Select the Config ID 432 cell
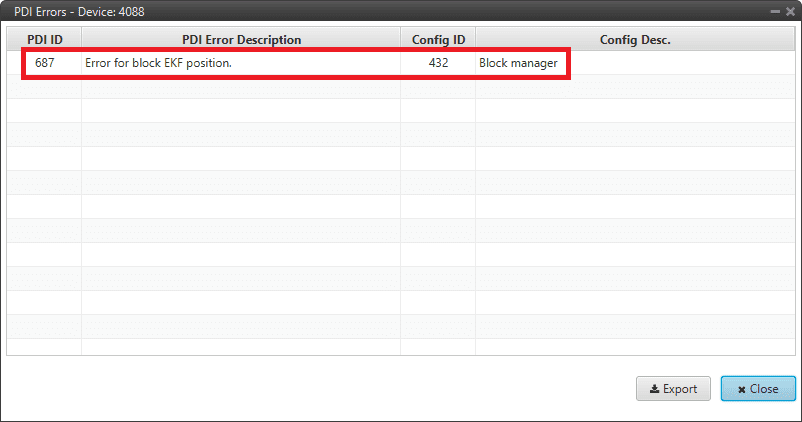 coord(438,63)
